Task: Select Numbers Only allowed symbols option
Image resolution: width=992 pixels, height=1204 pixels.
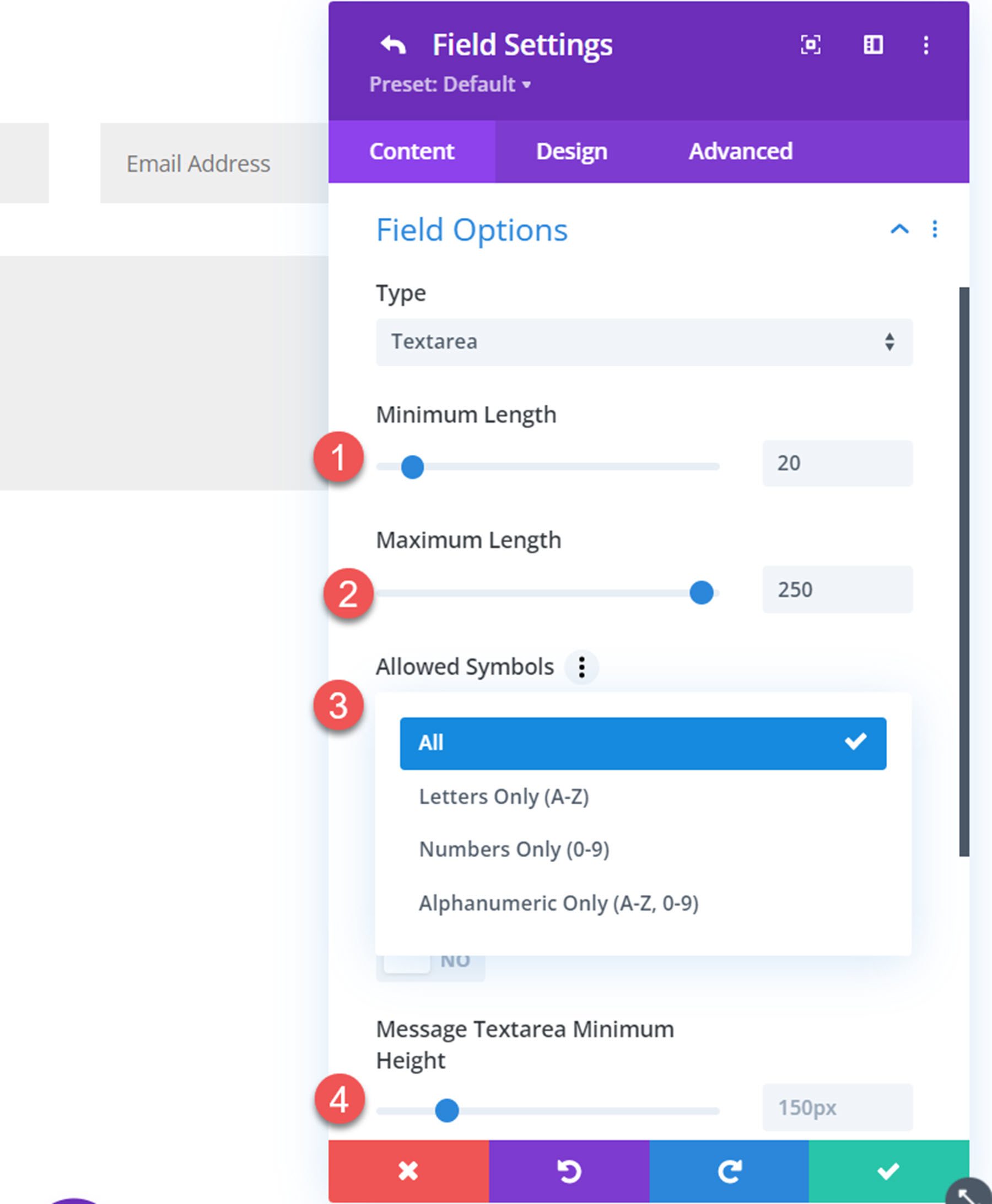Action: (x=514, y=850)
